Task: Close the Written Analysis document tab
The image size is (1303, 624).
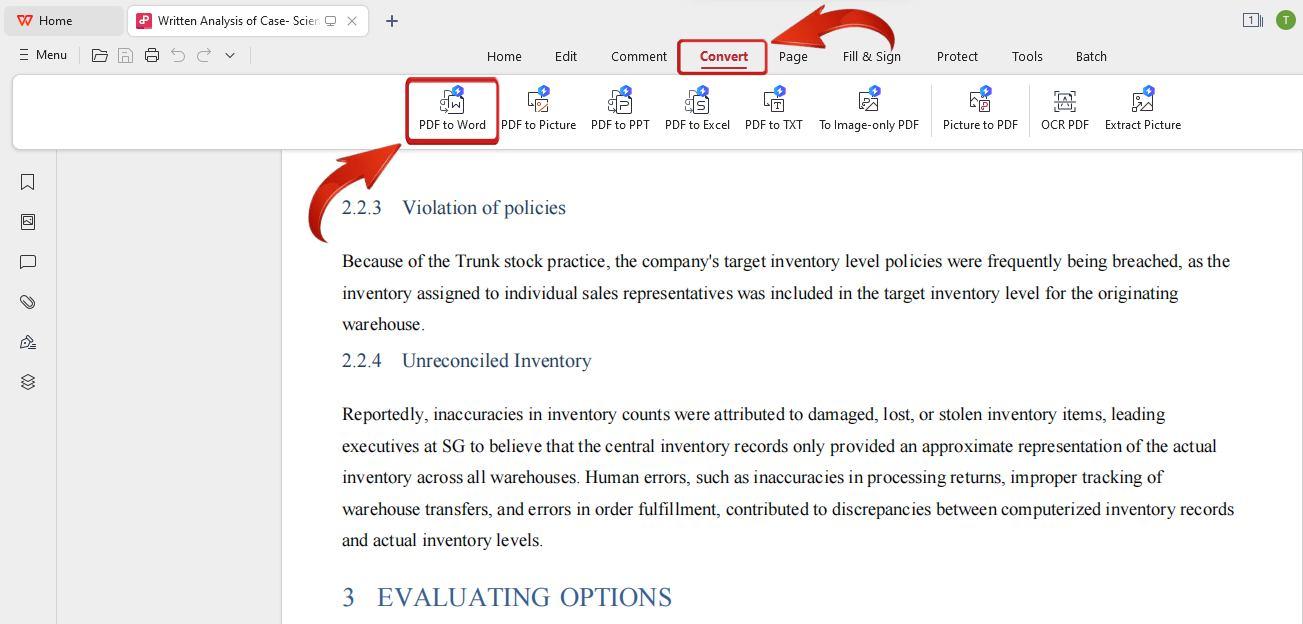Action: pyautogui.click(x=352, y=20)
